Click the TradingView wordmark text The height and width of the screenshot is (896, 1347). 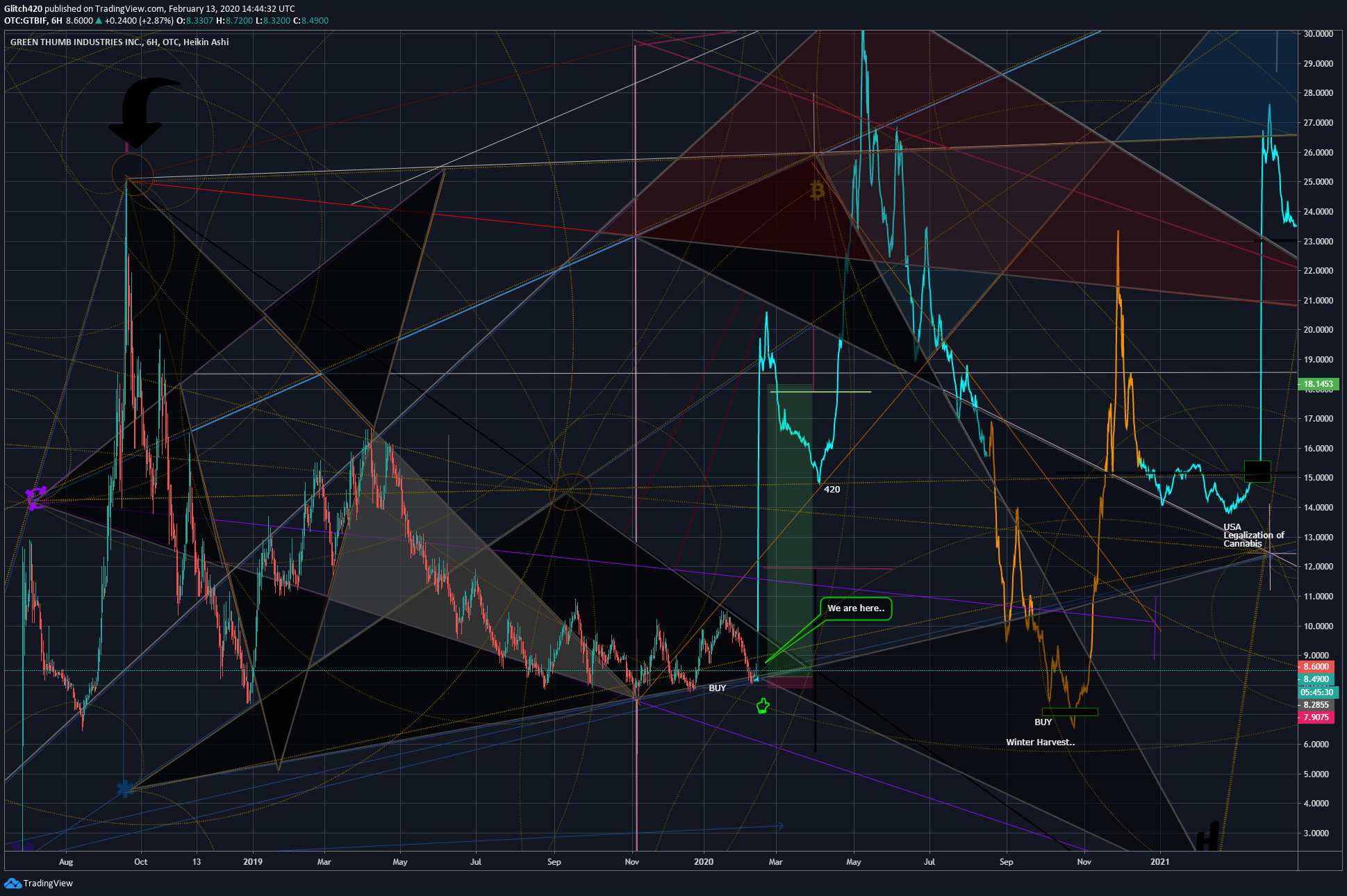pyautogui.click(x=48, y=883)
